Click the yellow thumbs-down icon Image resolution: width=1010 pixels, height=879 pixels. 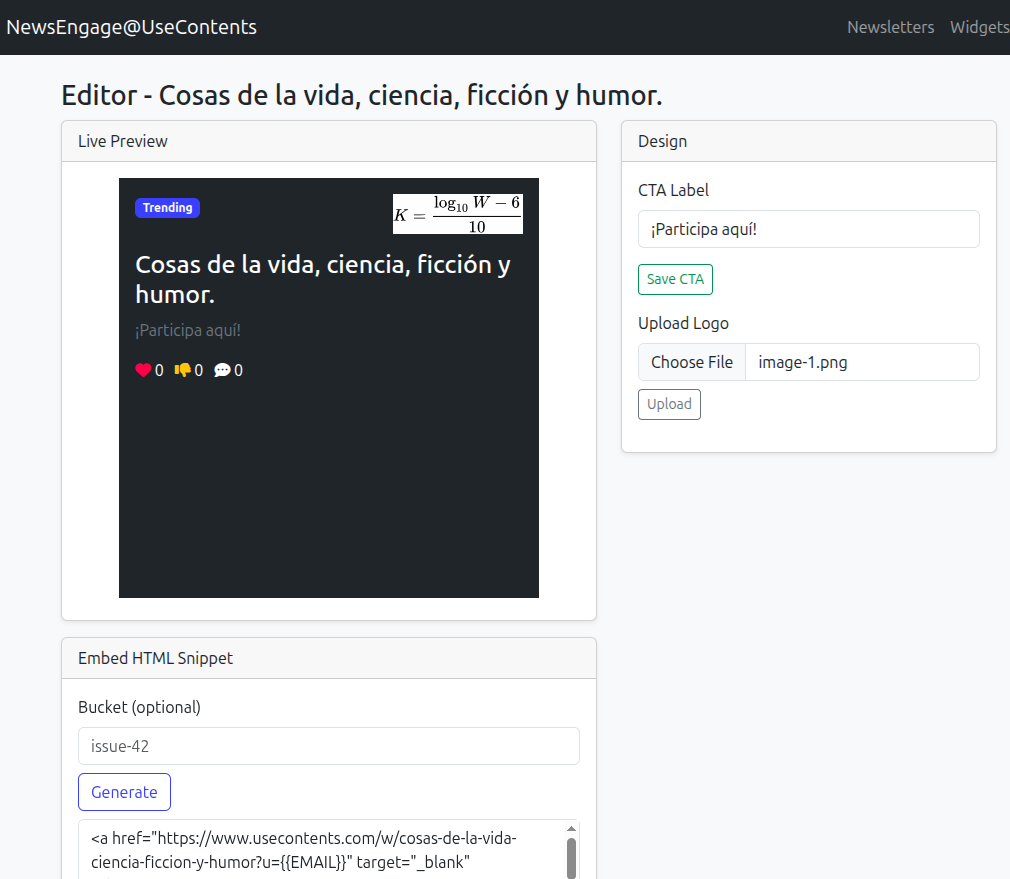(182, 370)
